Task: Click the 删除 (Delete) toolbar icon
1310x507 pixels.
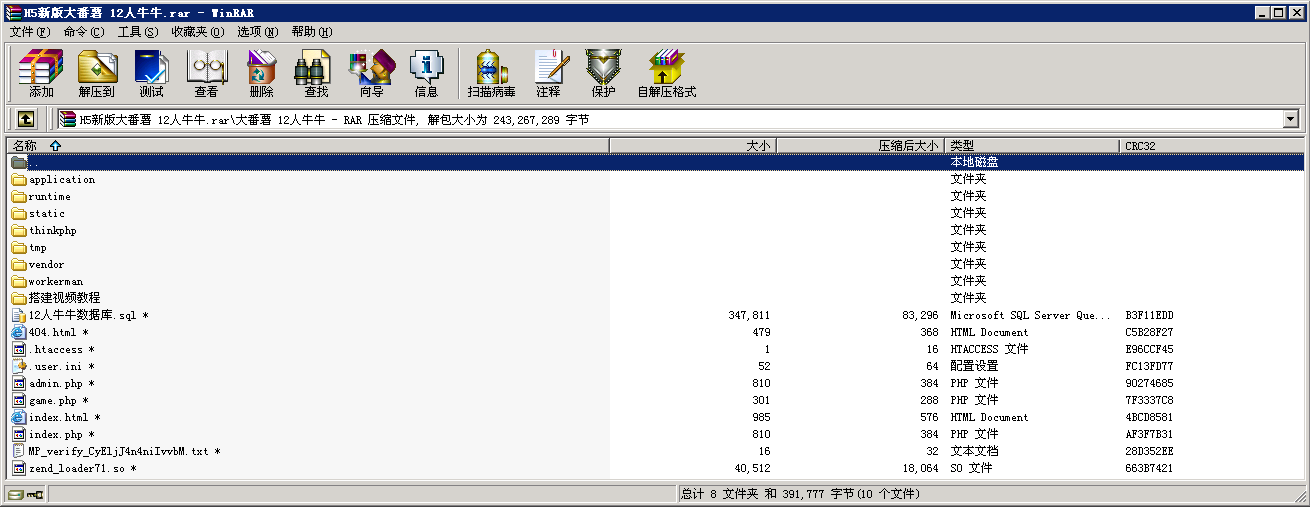Action: click(261, 74)
